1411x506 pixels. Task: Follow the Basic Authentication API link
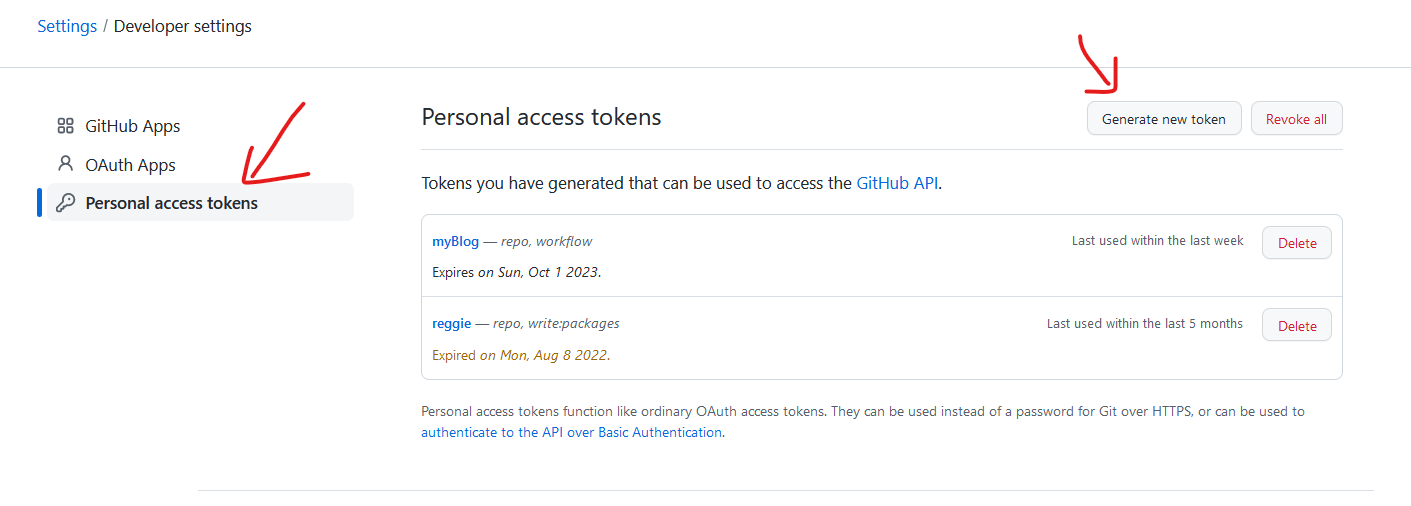[571, 432]
